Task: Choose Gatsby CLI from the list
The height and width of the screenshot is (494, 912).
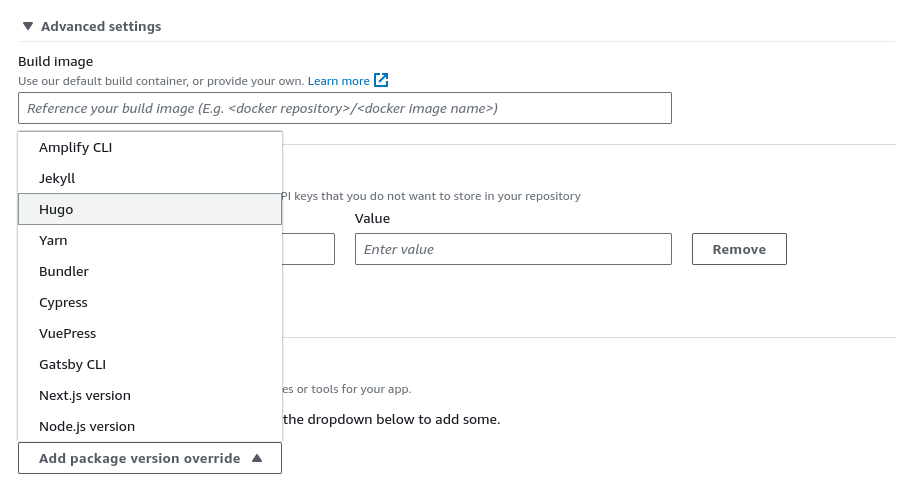Action: (x=150, y=365)
